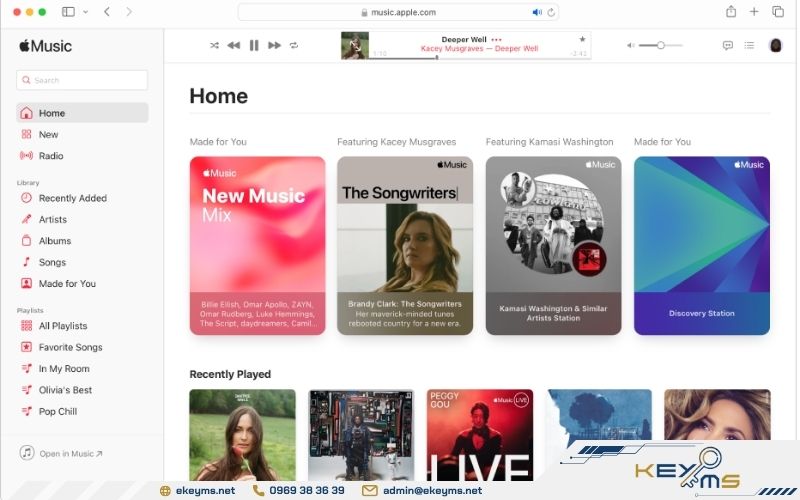Viewport: 800px width, 500px height.
Task: Seek within the song progress bar
Action: pos(480,58)
